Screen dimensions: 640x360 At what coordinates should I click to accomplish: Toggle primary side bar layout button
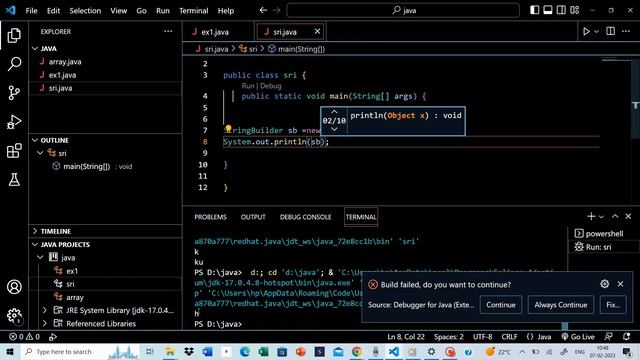[x=534, y=10]
